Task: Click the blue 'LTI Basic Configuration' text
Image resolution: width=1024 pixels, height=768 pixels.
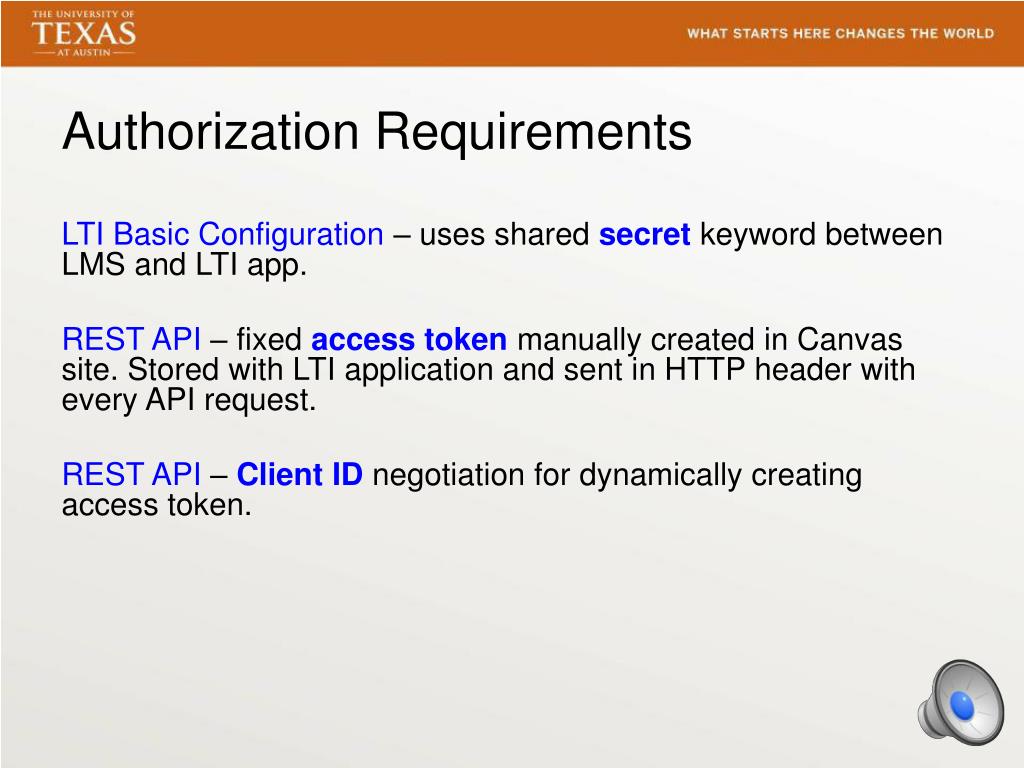Action: tap(222, 234)
